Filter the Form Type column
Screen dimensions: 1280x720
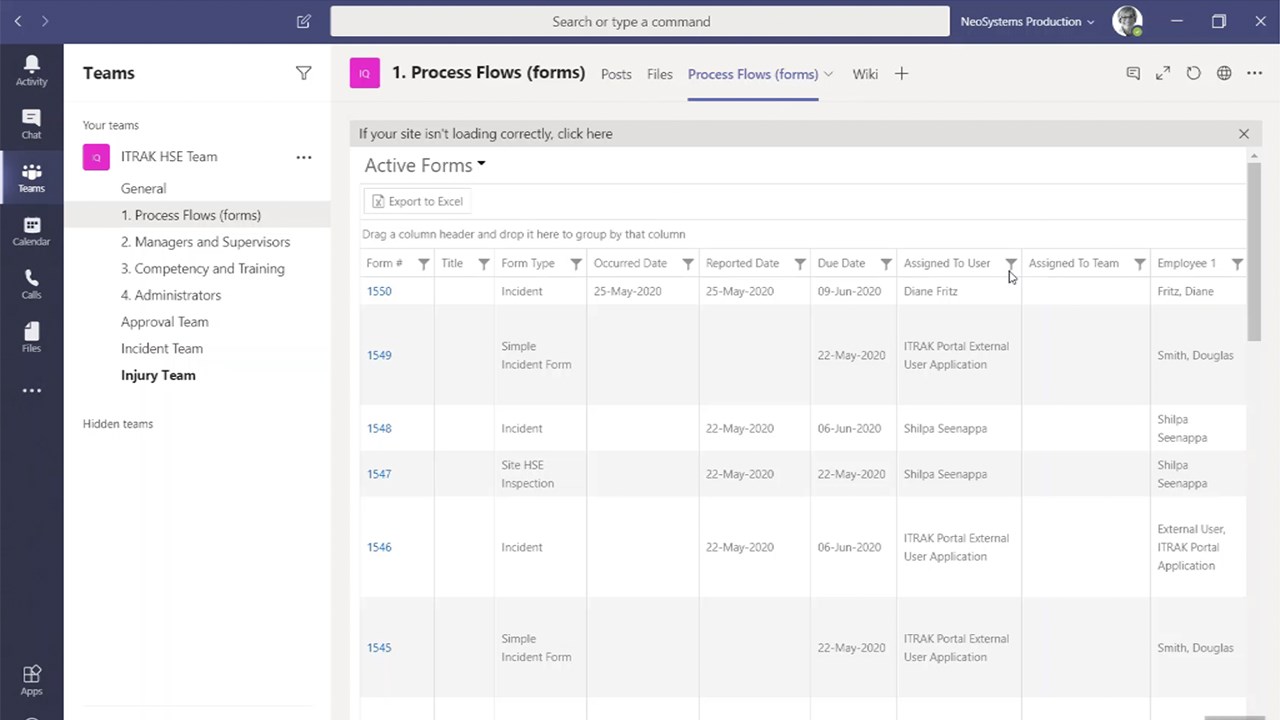(575, 264)
